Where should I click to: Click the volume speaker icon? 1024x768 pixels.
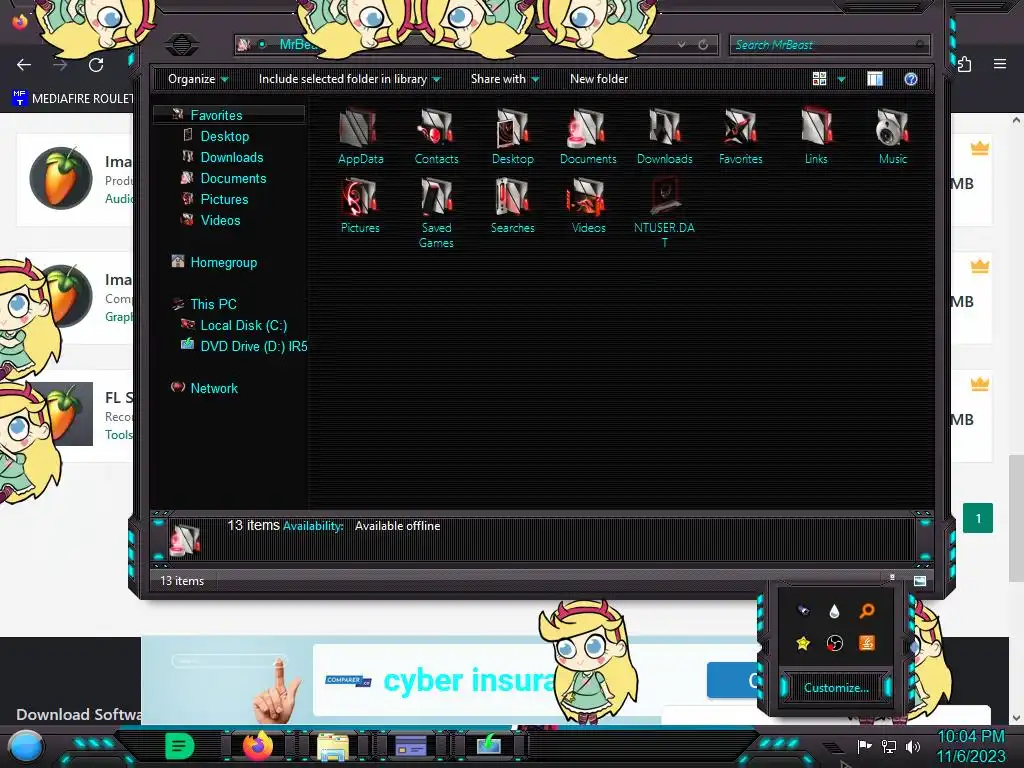[913, 746]
